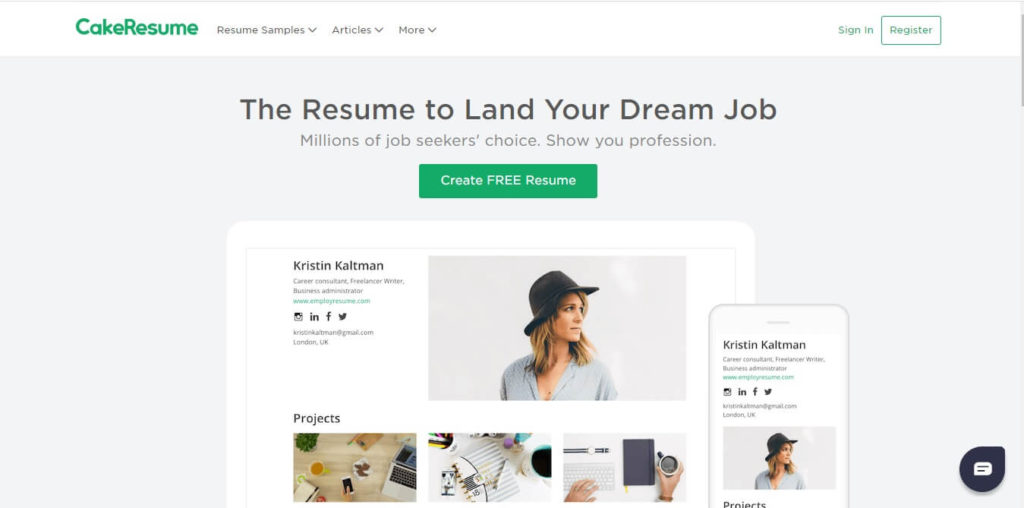This screenshot has width=1024, height=508.
Task: Click the LinkedIn icon in the phone preview
Action: pos(742,392)
